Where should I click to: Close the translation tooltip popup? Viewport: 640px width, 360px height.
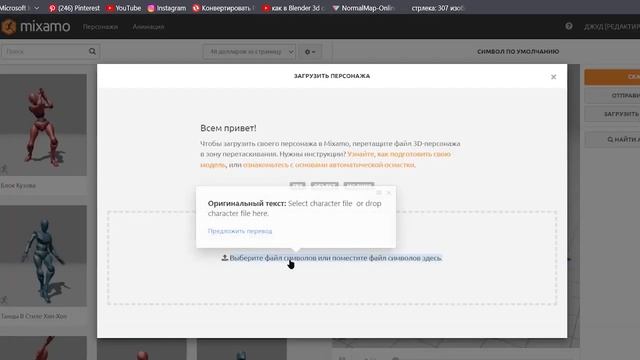tap(389, 193)
